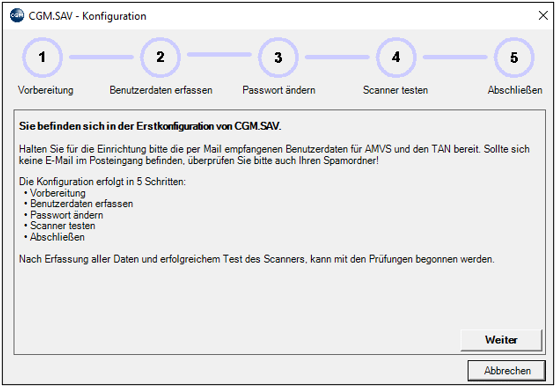
Task: Click the Scanner testen step label
Action: pyautogui.click(x=395, y=90)
